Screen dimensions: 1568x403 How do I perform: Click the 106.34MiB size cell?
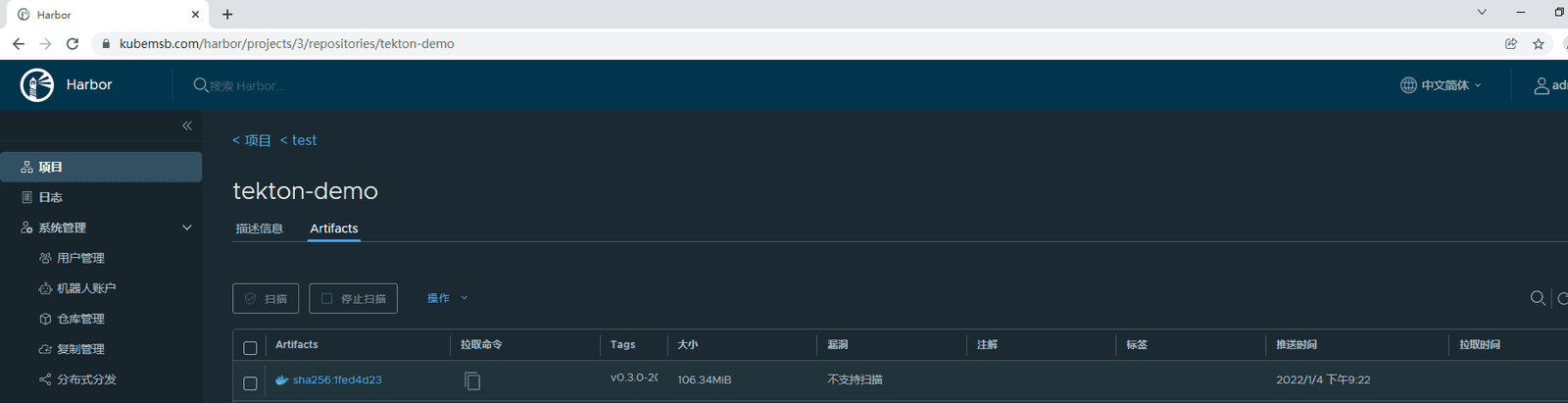(x=705, y=380)
